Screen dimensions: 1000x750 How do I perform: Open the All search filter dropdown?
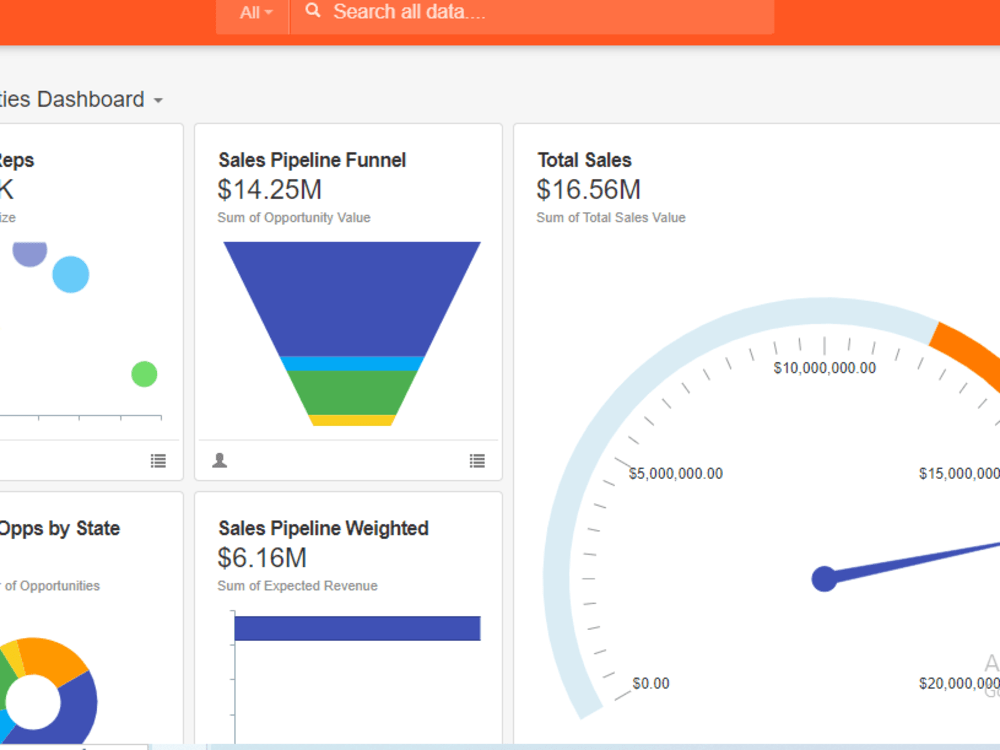[254, 13]
